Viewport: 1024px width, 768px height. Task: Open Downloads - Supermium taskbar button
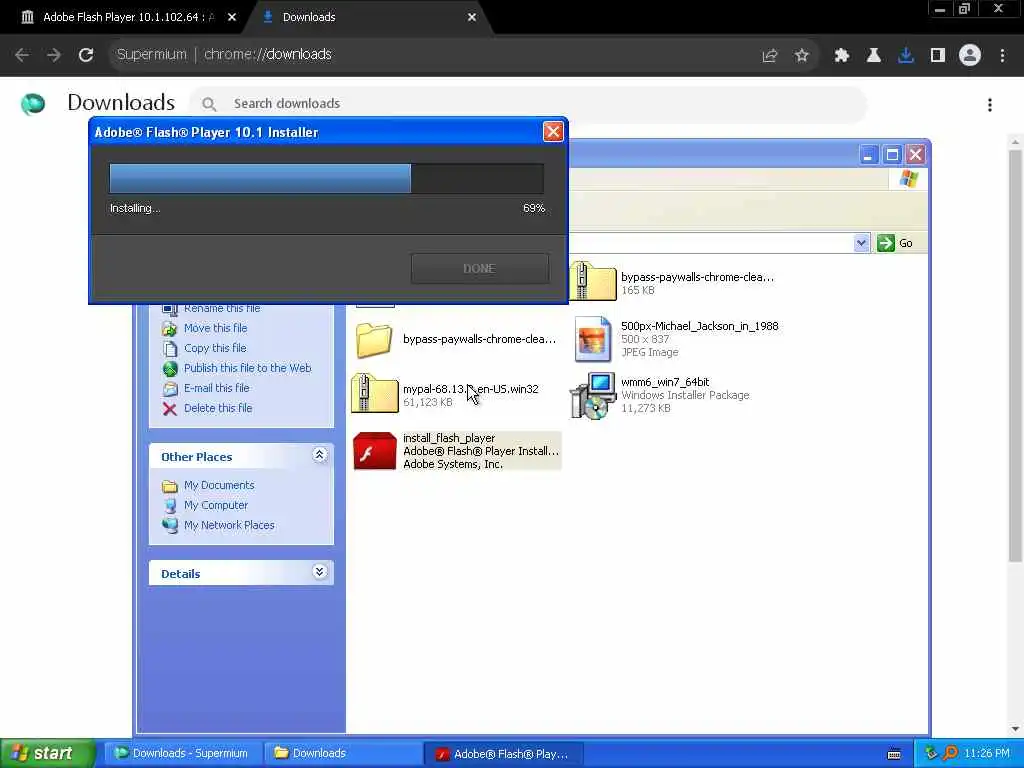[x=182, y=754]
